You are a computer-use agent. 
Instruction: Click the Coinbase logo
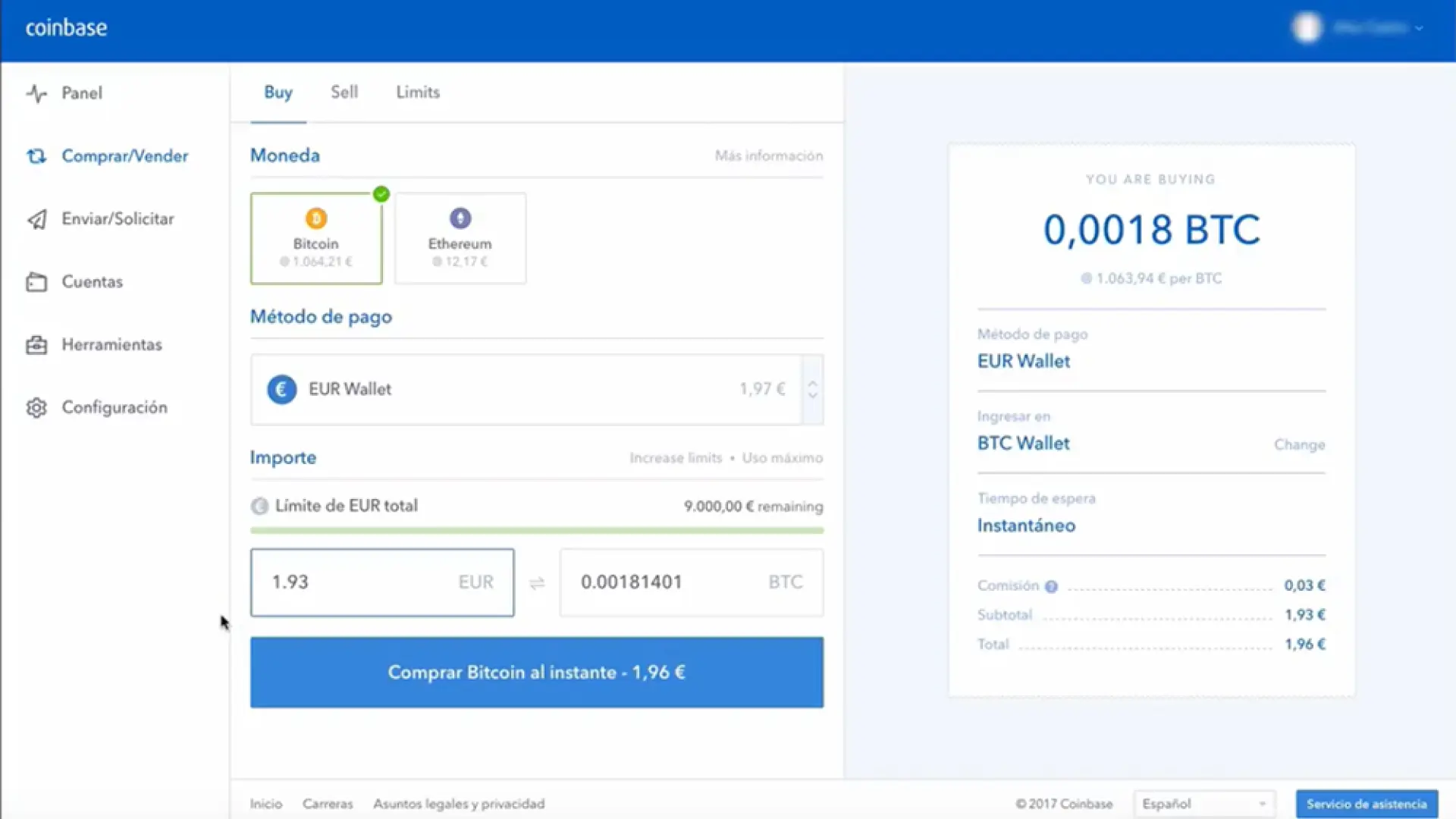(x=65, y=28)
